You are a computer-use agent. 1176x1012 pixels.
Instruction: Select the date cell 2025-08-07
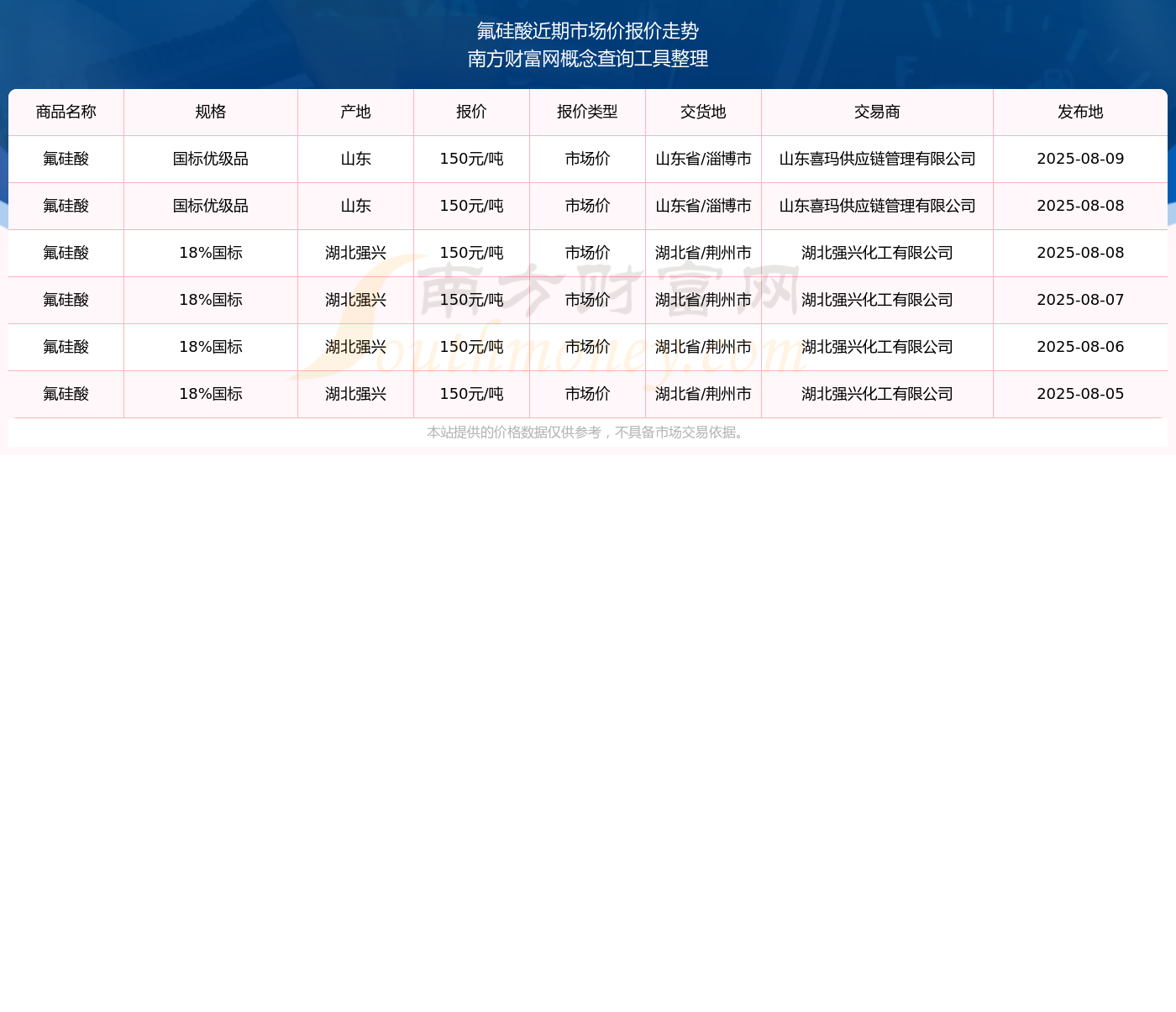1081,300
